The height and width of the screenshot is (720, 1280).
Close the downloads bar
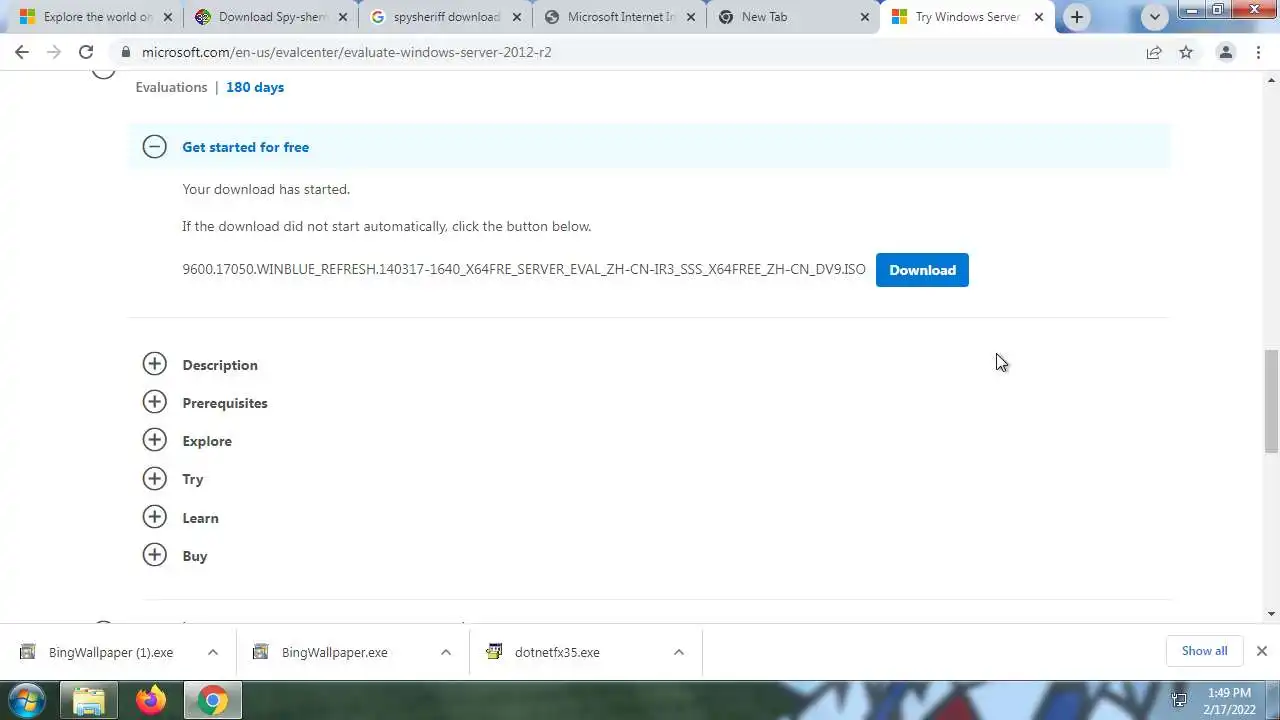point(1261,651)
